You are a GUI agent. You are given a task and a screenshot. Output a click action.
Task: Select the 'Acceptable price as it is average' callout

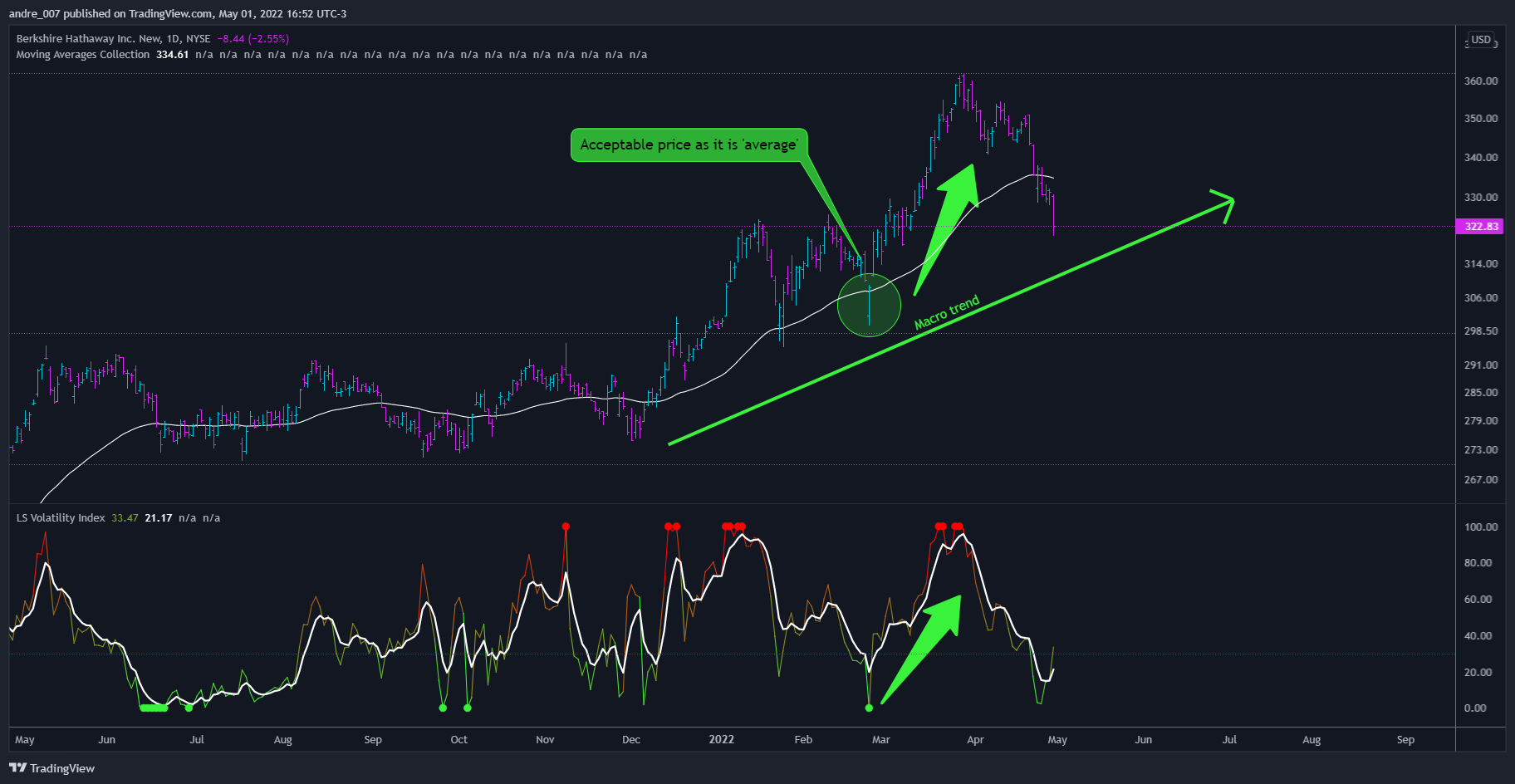689,145
